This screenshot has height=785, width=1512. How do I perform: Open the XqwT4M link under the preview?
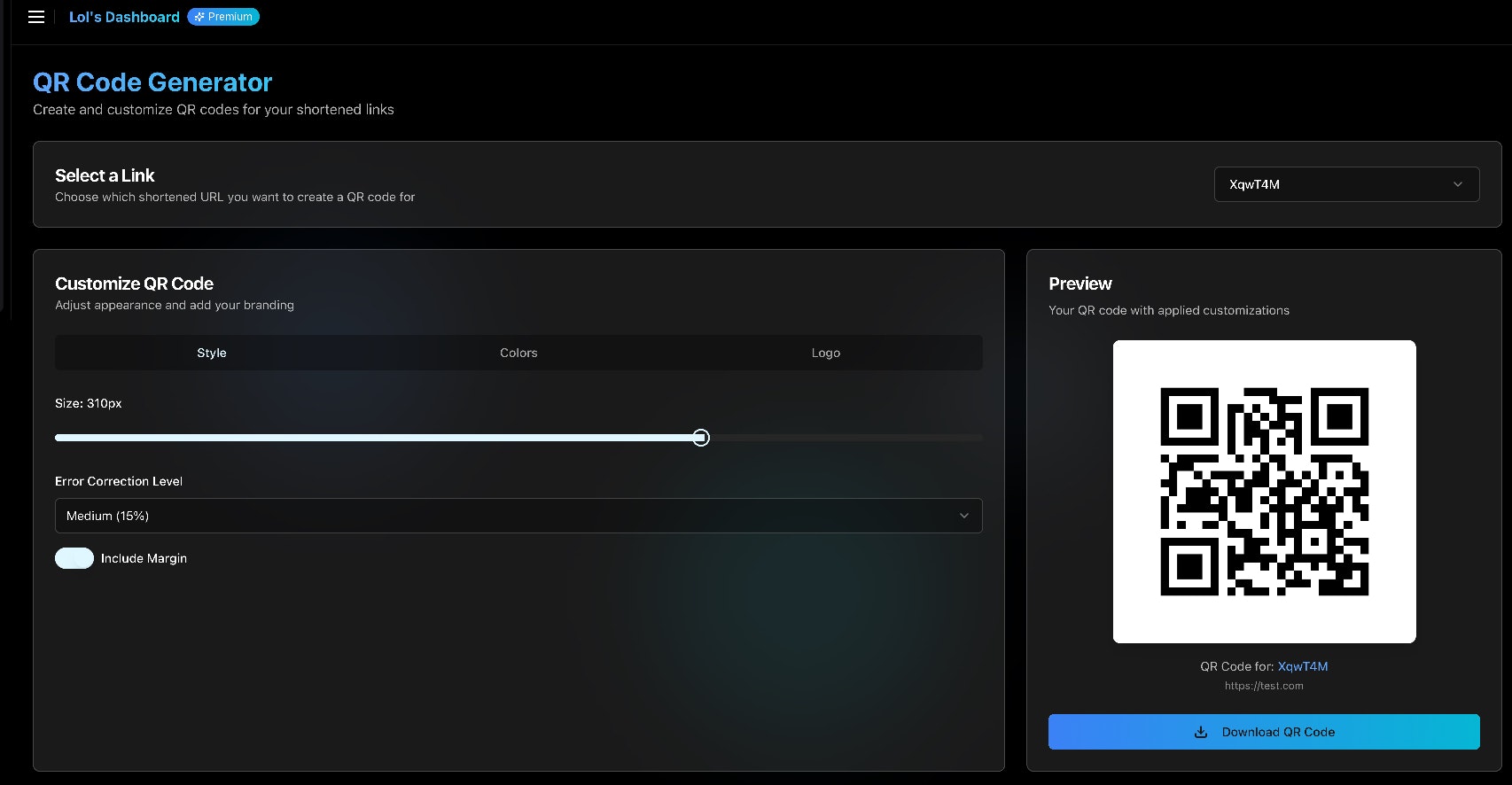point(1302,666)
